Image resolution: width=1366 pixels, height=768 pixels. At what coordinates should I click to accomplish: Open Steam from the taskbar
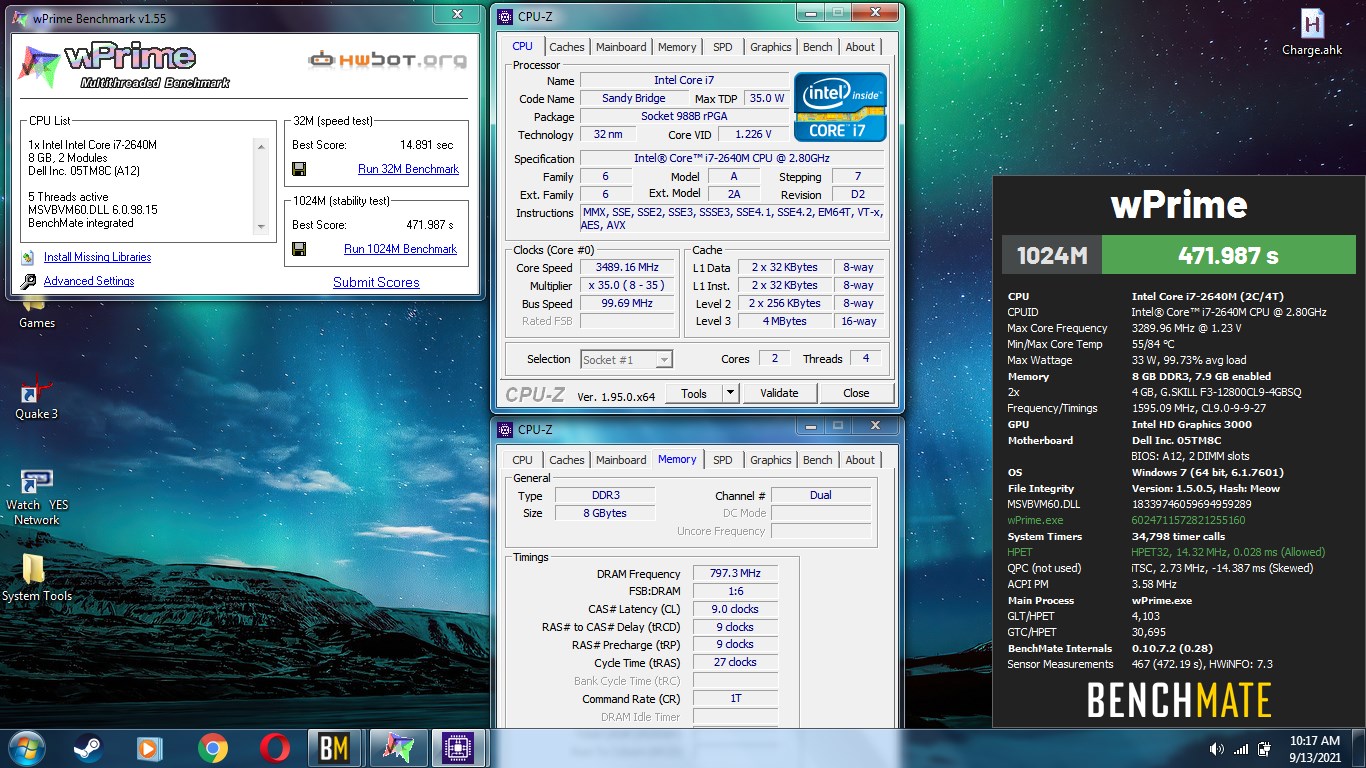click(88, 748)
